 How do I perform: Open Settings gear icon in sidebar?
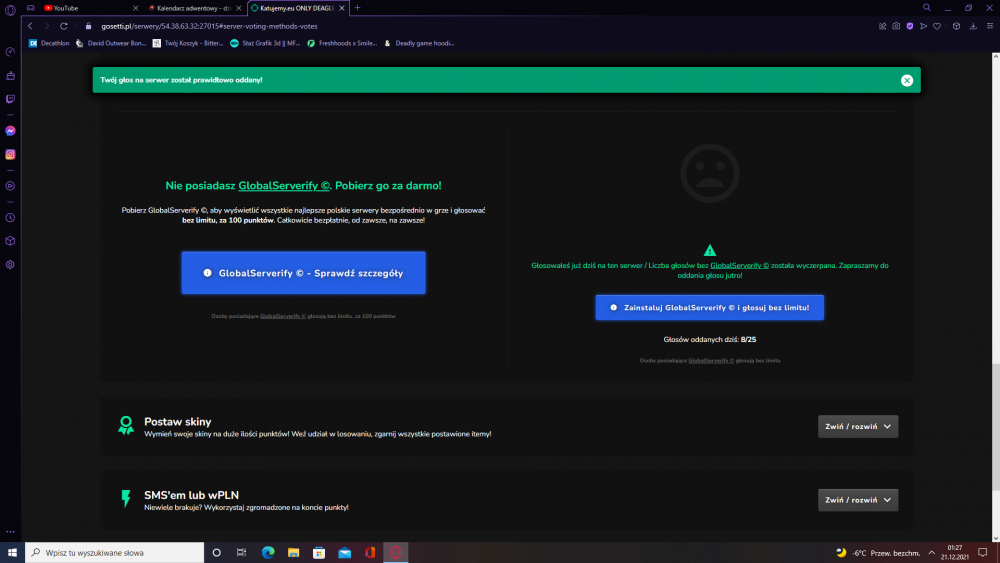pos(10,265)
